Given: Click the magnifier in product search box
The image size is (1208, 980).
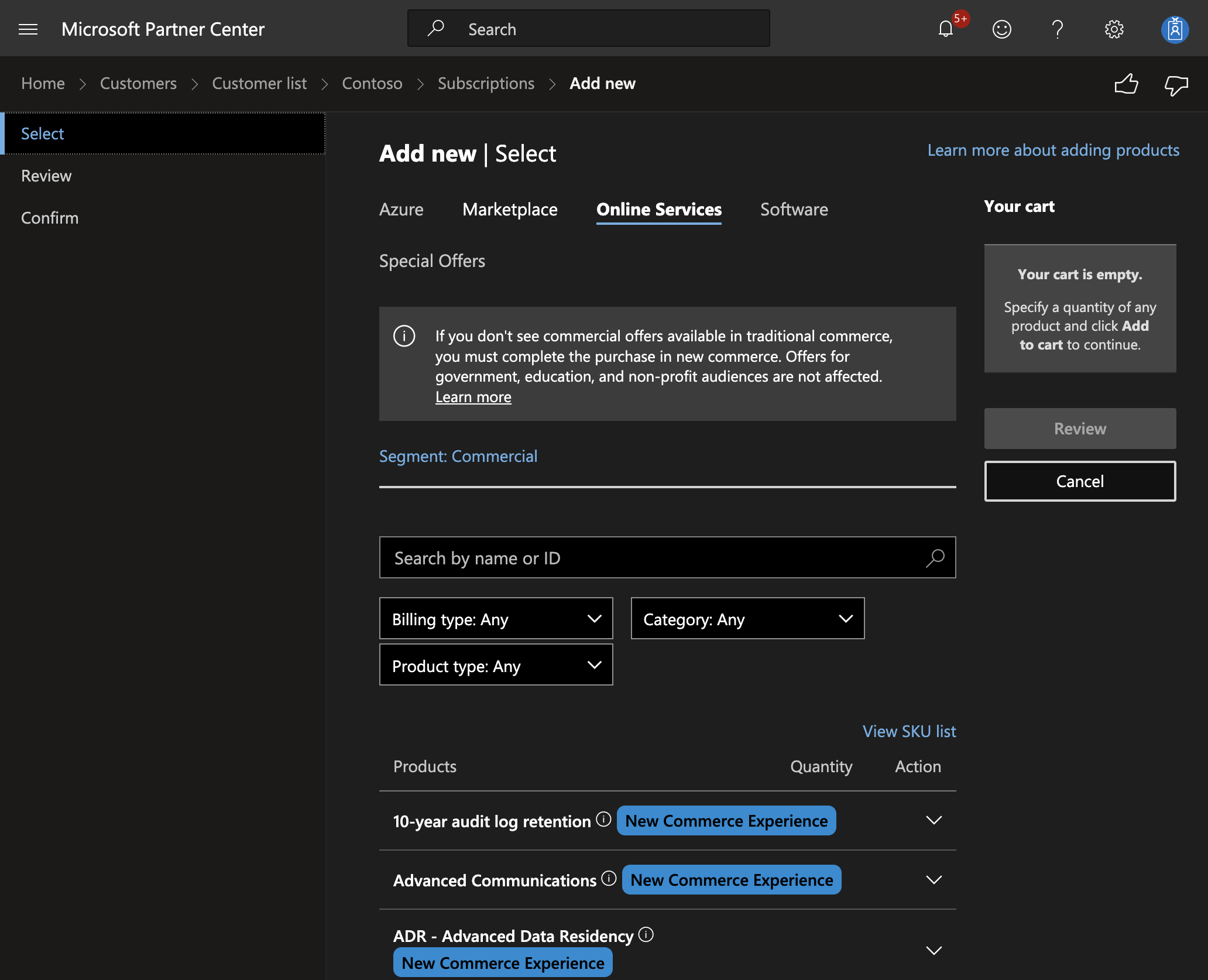Looking at the screenshot, I should tap(935, 558).
